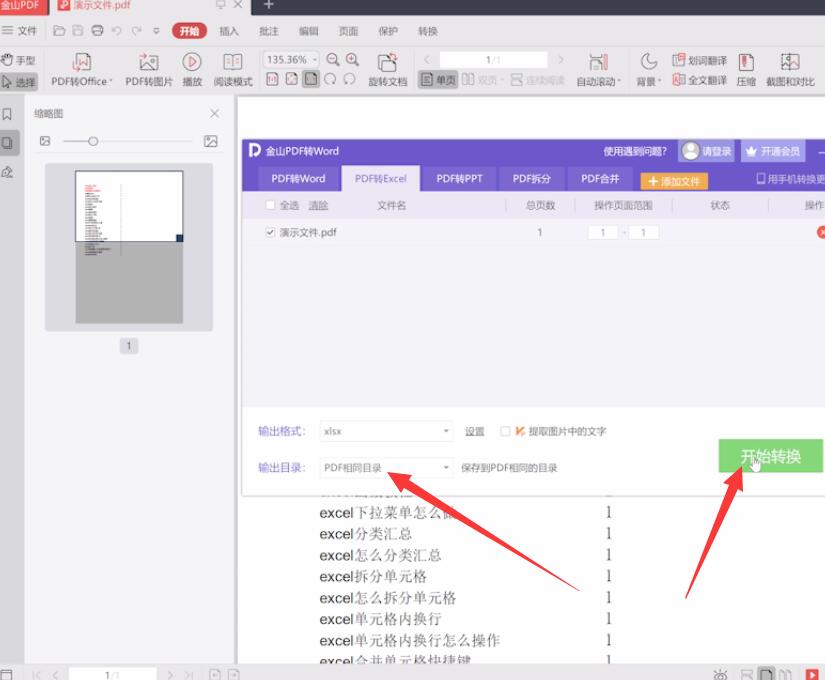Open the 输出格式 xlsx dropdown
The height and width of the screenshot is (680, 825).
point(386,431)
